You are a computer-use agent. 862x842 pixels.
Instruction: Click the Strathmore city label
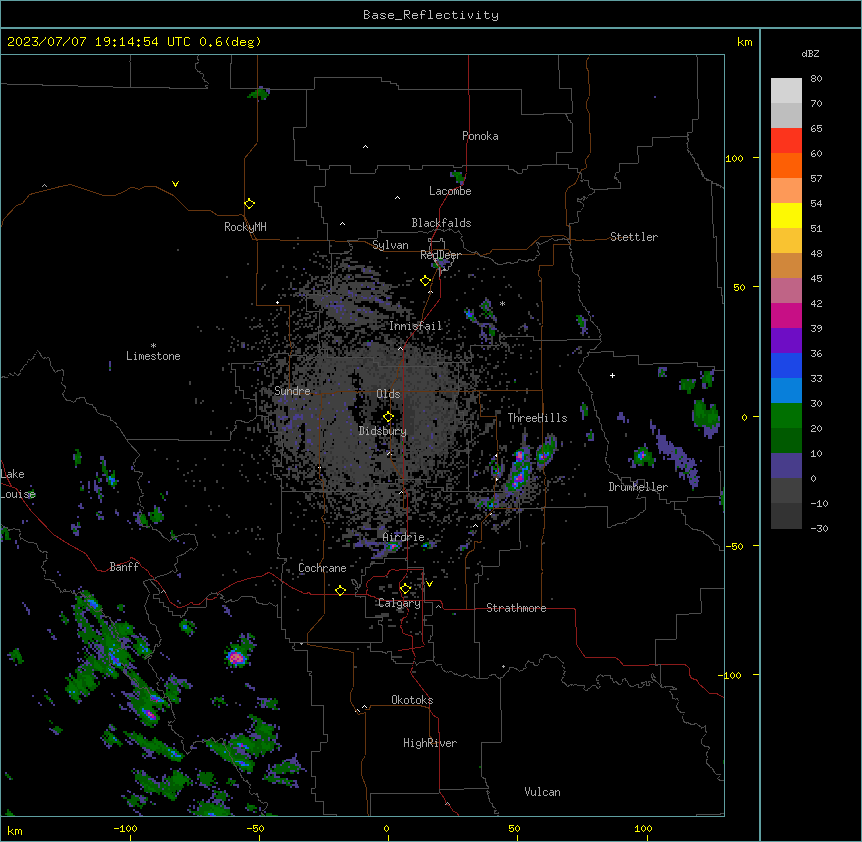point(516,608)
